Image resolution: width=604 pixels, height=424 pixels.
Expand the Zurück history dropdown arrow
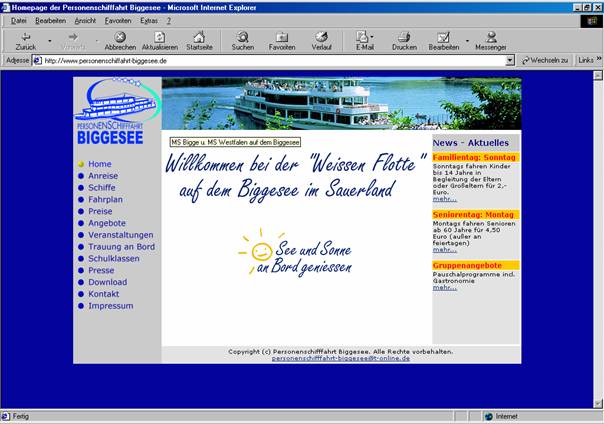pos(50,41)
